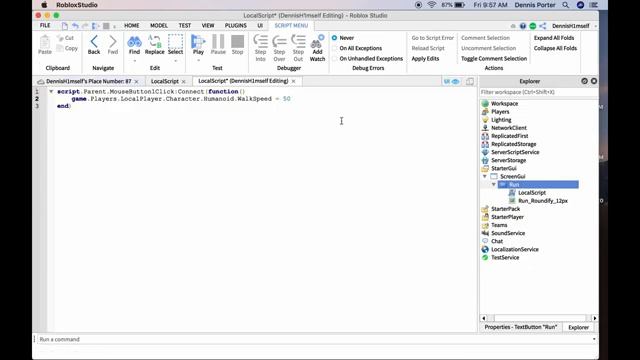Click Reload Script
This screenshot has height=360, width=640.
[428, 48]
